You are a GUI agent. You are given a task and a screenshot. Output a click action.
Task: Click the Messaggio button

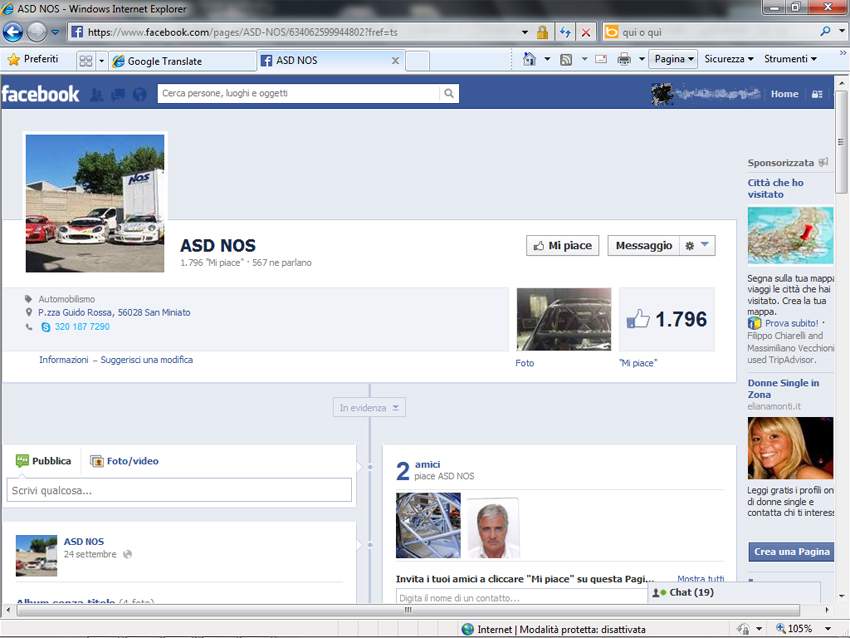(643, 246)
